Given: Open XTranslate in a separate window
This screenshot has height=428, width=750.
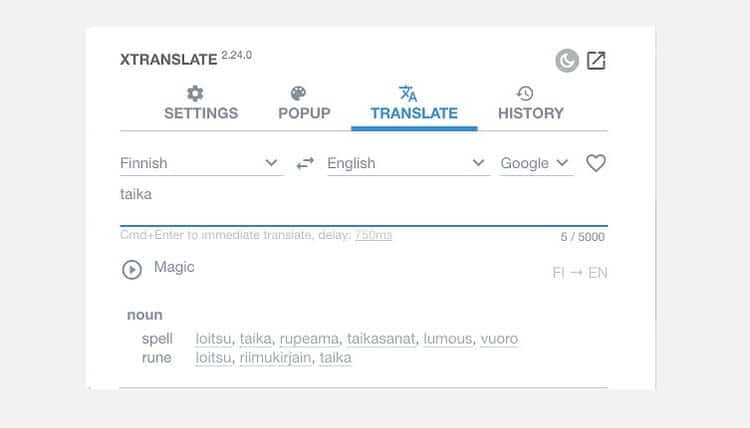Looking at the screenshot, I should coord(596,61).
